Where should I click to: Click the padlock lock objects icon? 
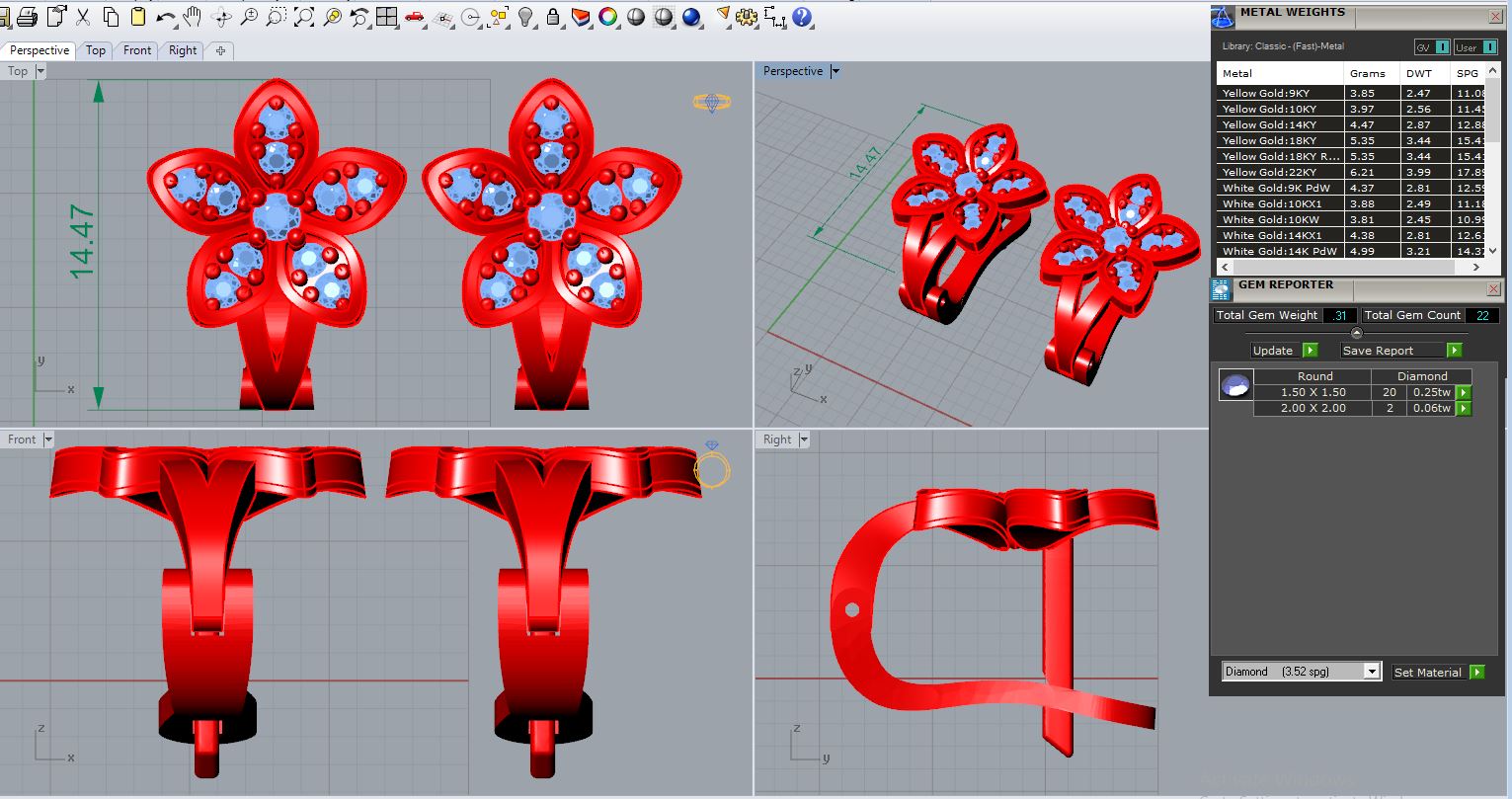point(553,17)
